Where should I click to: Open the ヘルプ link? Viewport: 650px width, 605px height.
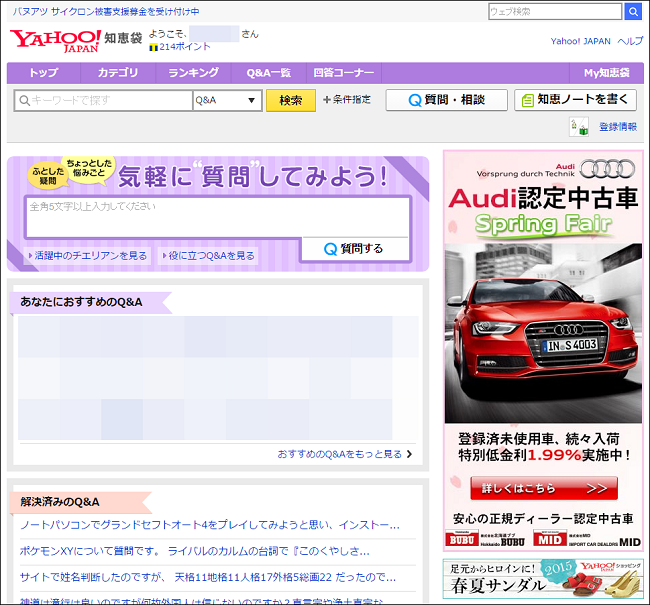click(x=630, y=41)
